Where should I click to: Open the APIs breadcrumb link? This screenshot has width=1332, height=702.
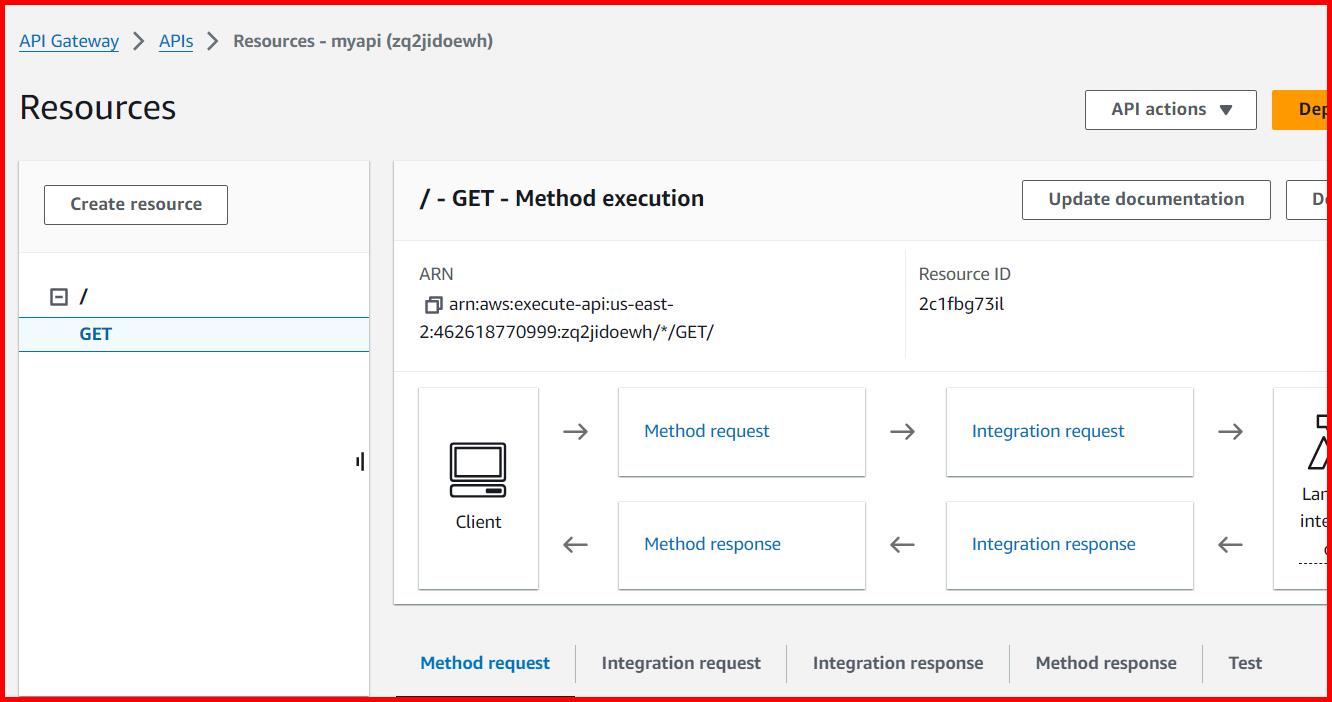pos(175,41)
